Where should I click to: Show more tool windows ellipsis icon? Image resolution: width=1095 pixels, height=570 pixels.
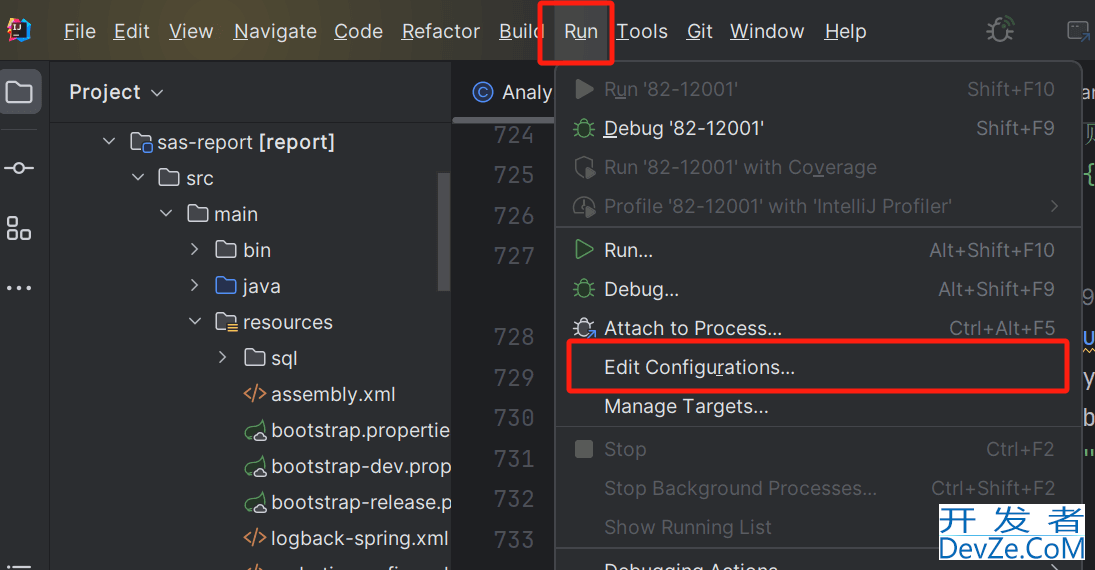point(19,289)
